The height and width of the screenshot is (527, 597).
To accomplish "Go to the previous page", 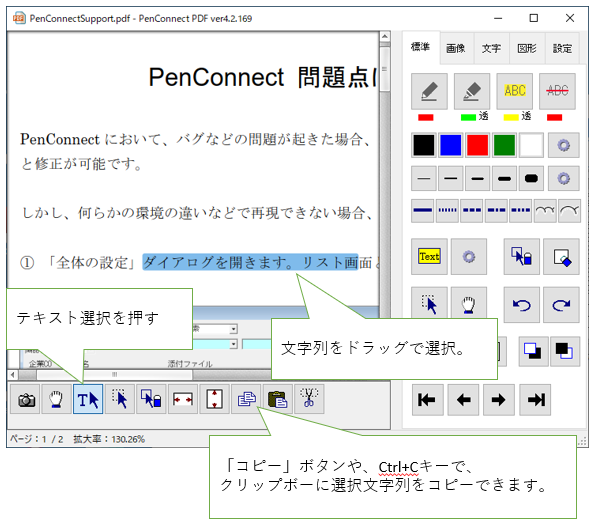I will tap(463, 400).
